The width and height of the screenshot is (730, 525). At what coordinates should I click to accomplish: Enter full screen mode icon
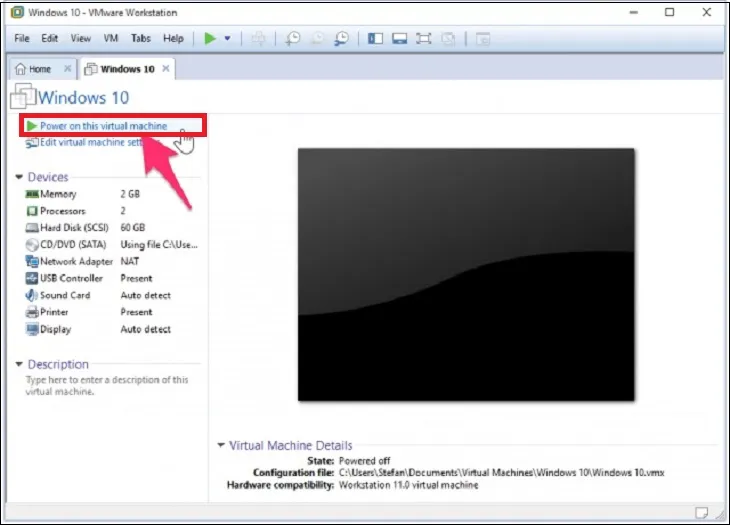click(424, 39)
